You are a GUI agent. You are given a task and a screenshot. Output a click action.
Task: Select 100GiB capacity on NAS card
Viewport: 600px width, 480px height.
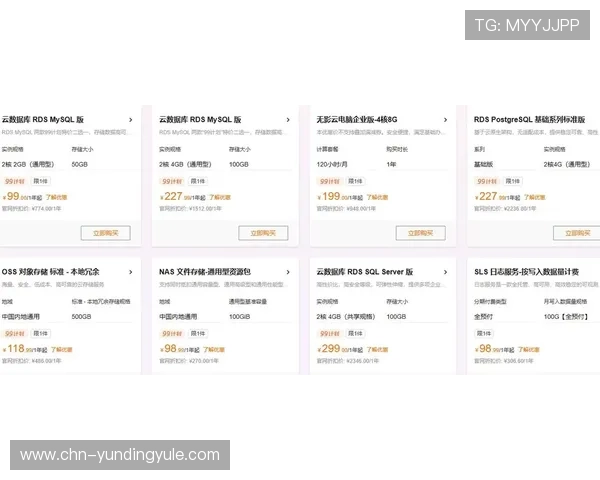tap(240, 317)
